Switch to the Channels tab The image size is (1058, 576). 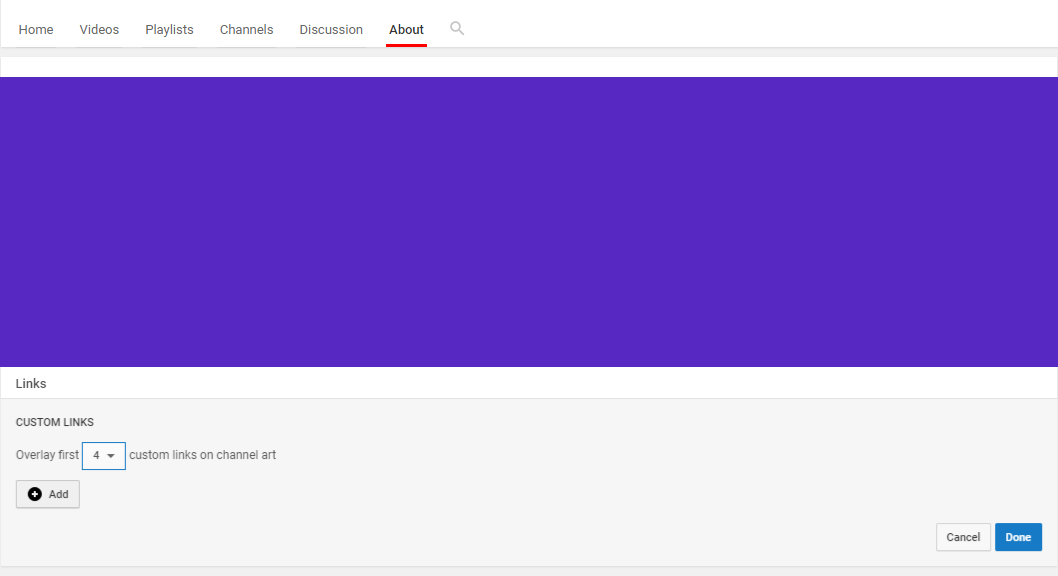[x=246, y=29]
